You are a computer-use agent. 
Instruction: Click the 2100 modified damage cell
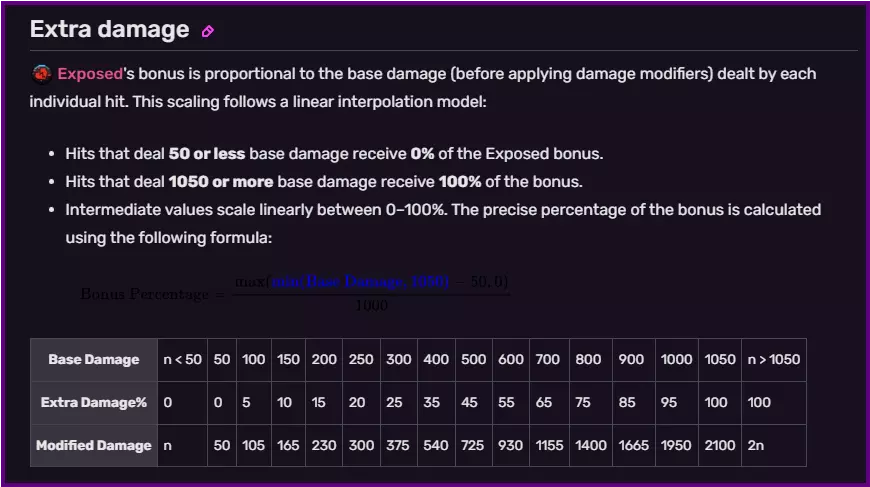pos(721,445)
